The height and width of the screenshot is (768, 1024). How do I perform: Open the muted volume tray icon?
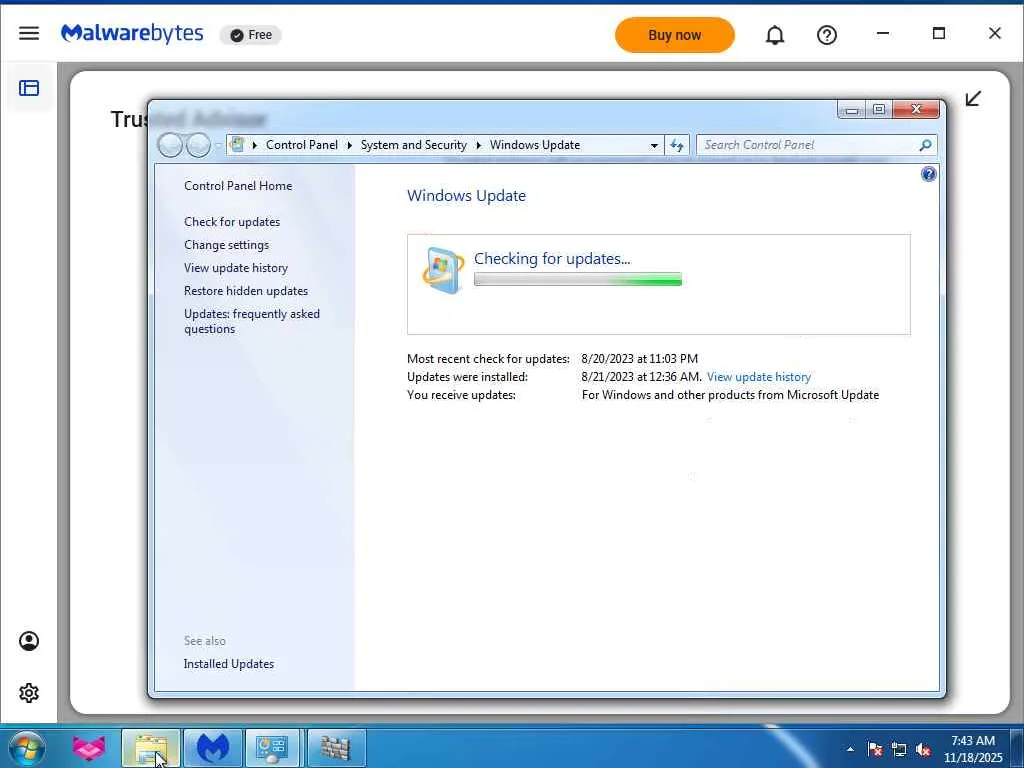(923, 749)
